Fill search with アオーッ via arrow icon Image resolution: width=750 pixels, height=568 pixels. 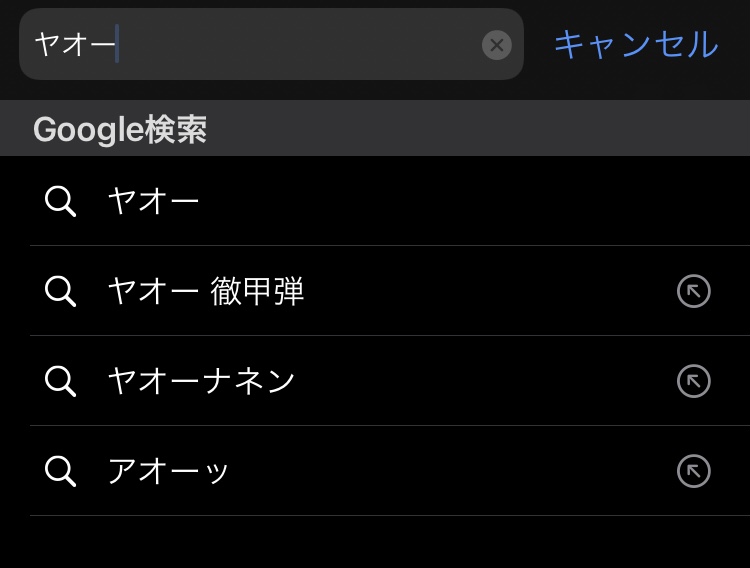point(693,471)
